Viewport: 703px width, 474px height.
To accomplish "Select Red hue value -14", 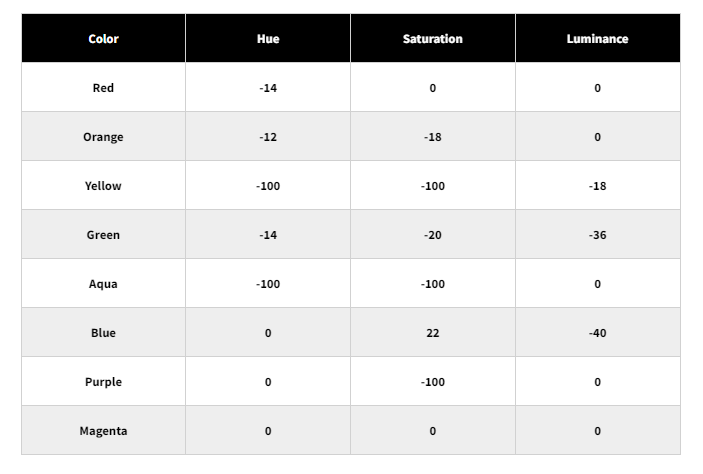I will tap(268, 88).
